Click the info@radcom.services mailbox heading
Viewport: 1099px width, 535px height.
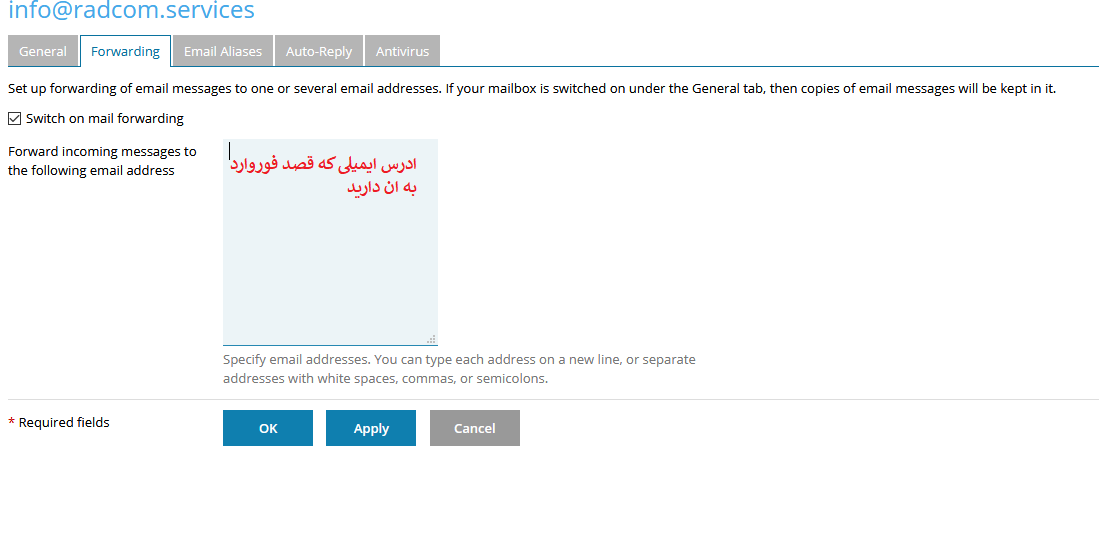click(131, 11)
